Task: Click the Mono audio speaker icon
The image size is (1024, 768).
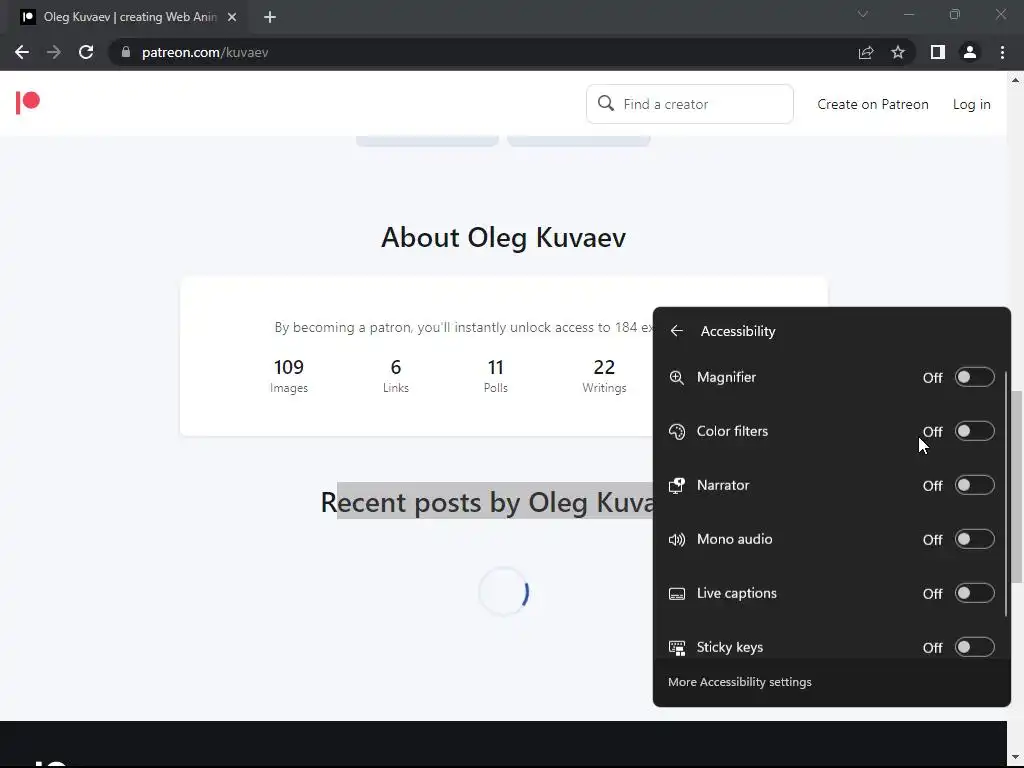Action: coord(677,539)
